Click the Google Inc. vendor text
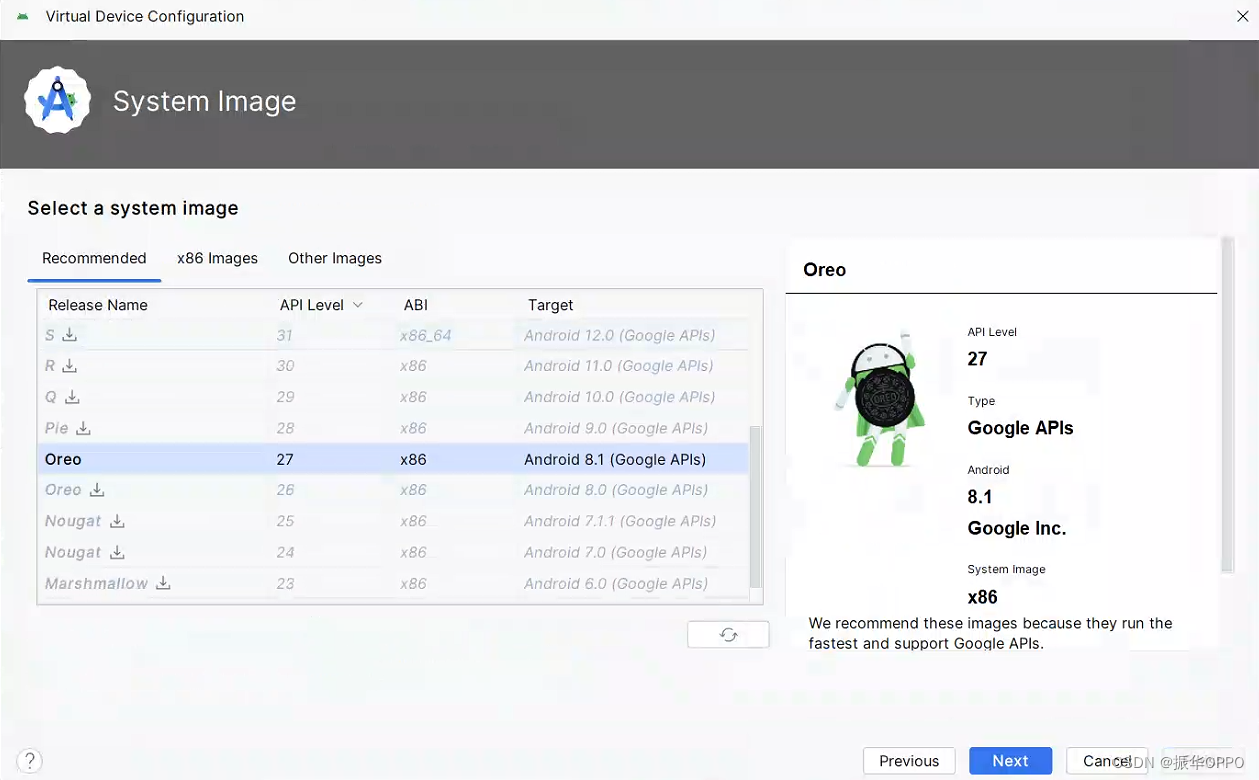The image size is (1259, 780). (1017, 528)
